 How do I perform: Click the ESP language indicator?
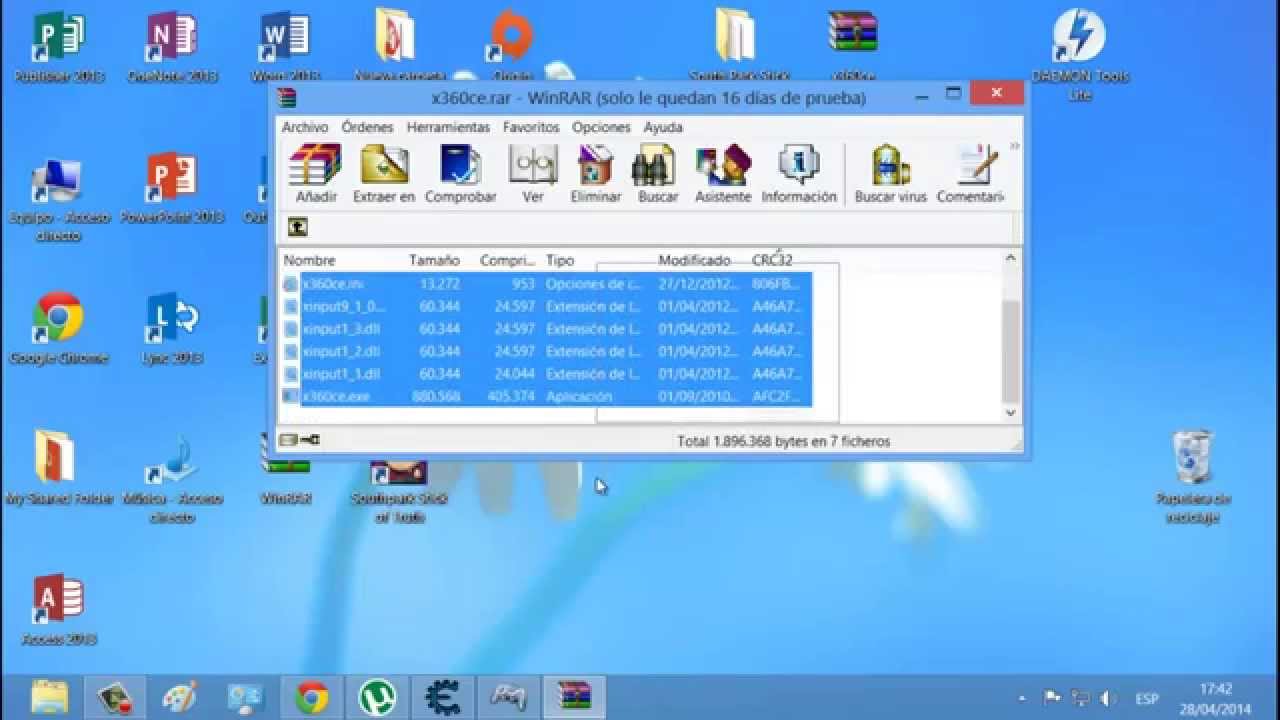[1147, 698]
